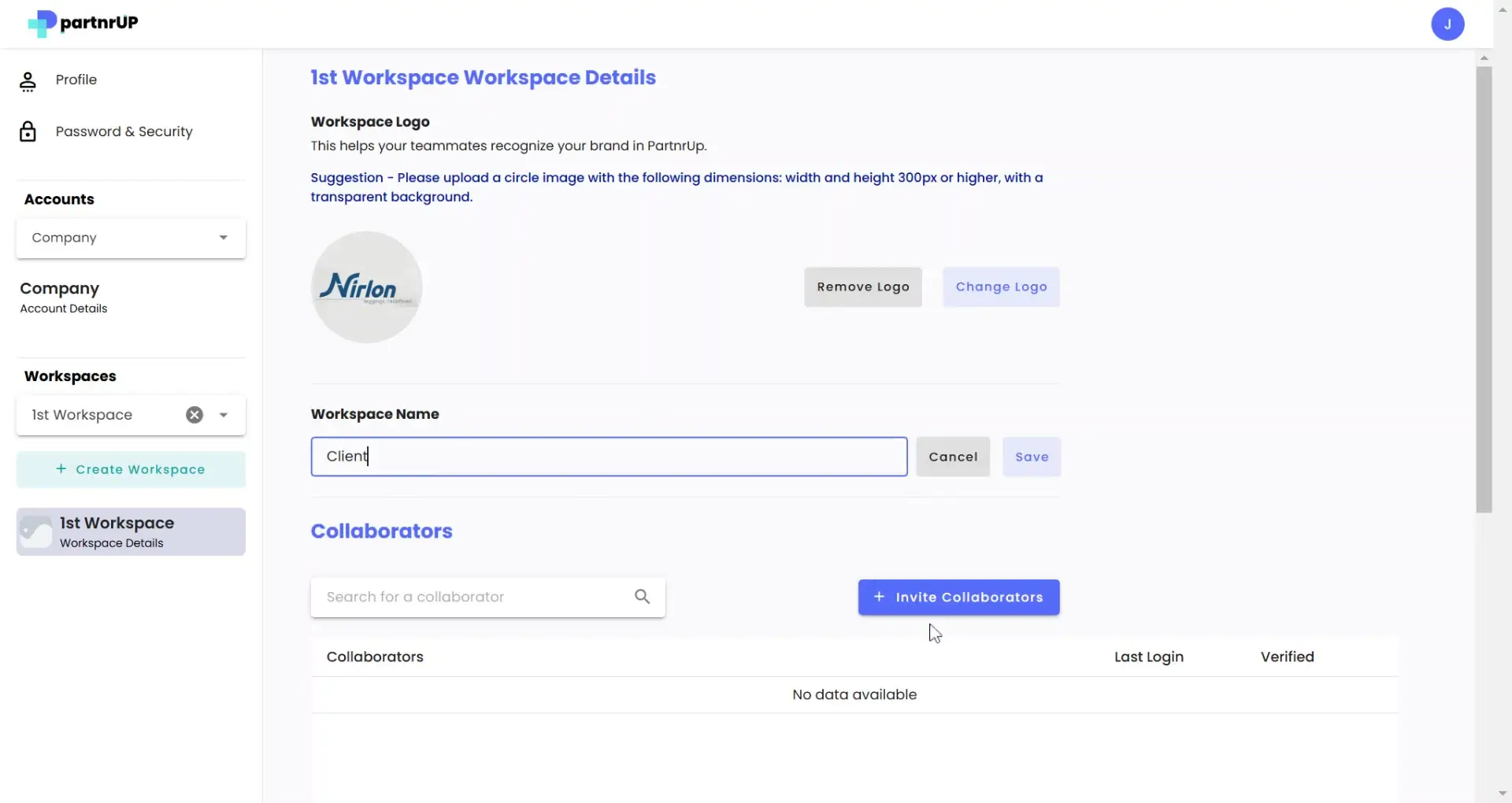Click the Nirlon workspace logo thumbnail
The height and width of the screenshot is (803, 1512).
(x=366, y=287)
